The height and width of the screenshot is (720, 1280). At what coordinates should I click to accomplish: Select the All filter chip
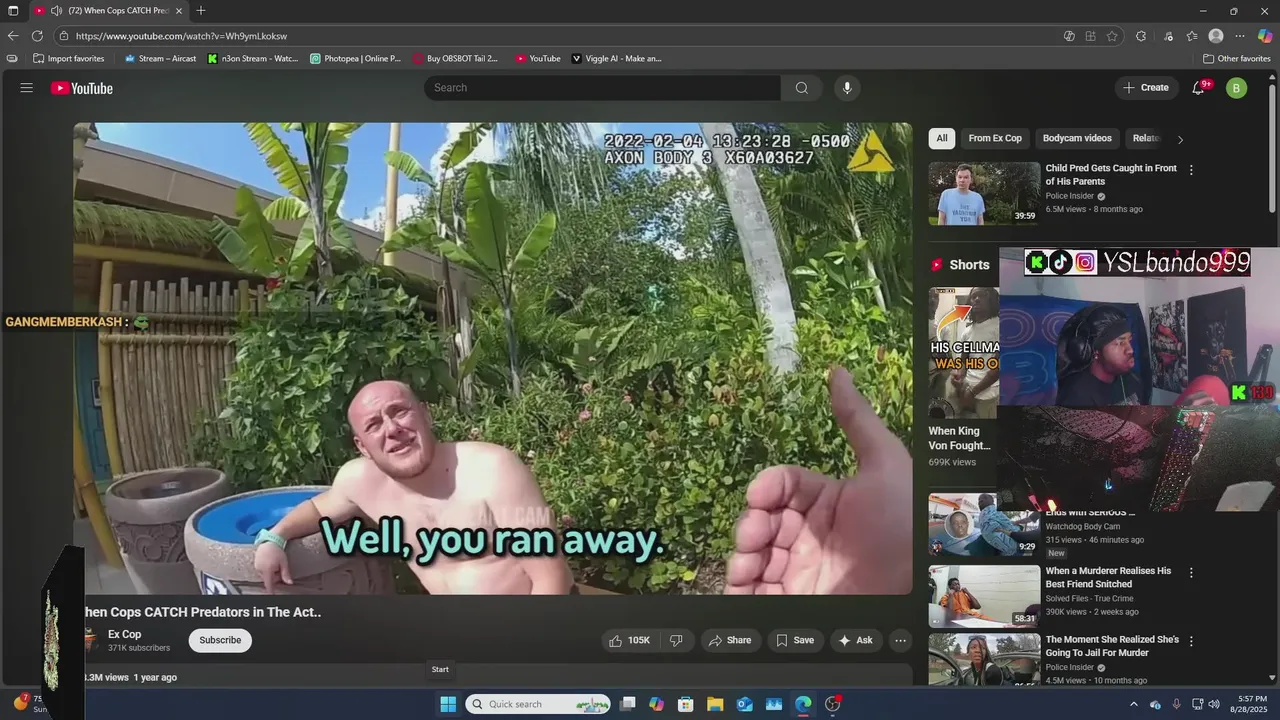[x=942, y=138]
